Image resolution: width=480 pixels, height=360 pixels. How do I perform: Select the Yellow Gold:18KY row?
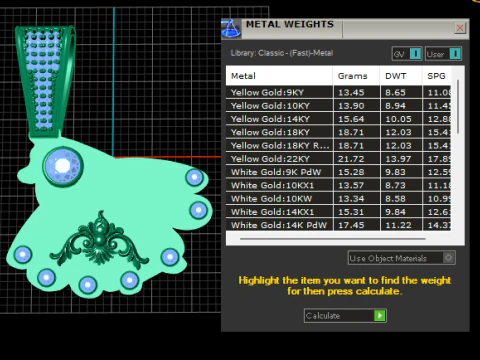[338, 132]
